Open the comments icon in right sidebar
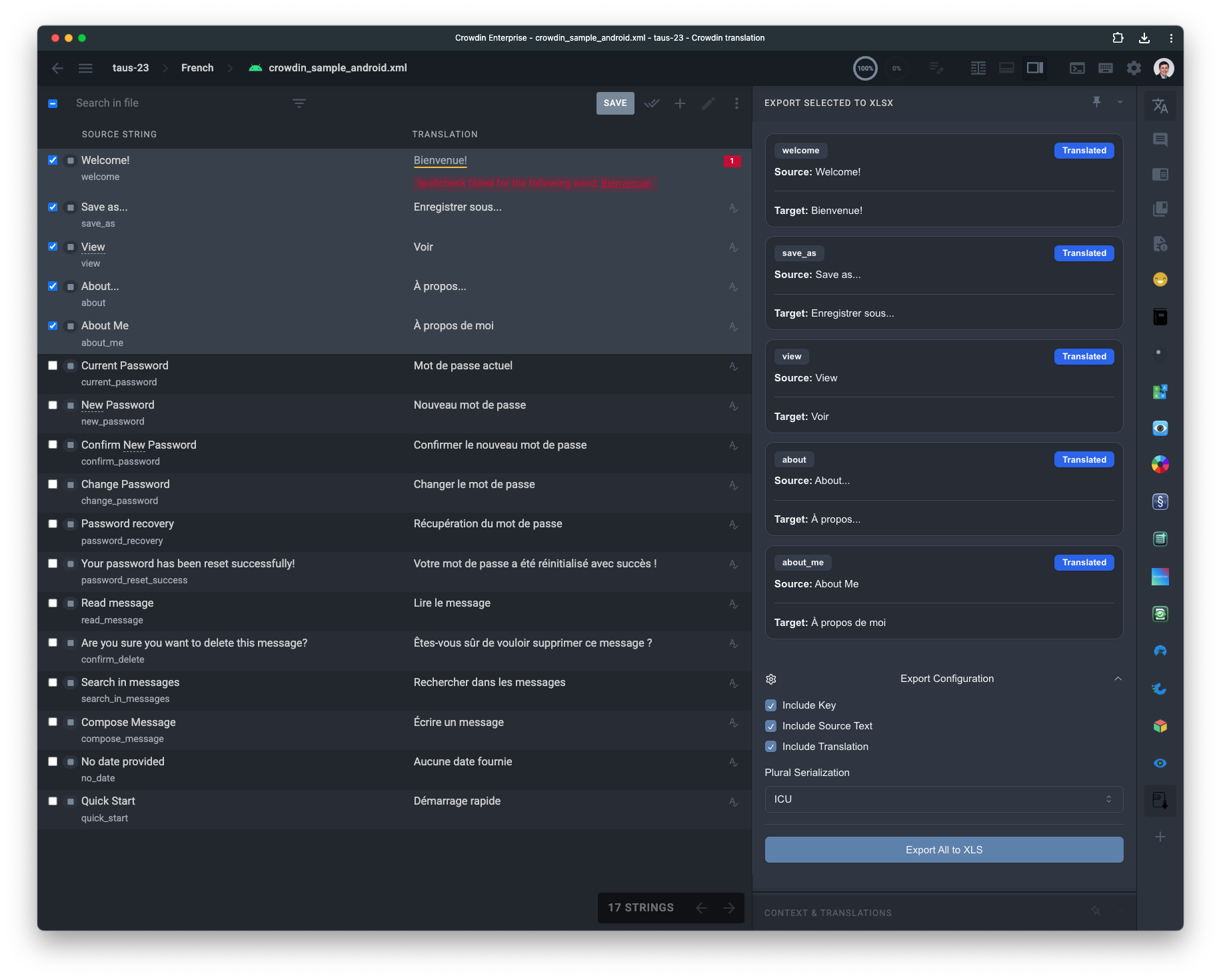 point(1160,140)
